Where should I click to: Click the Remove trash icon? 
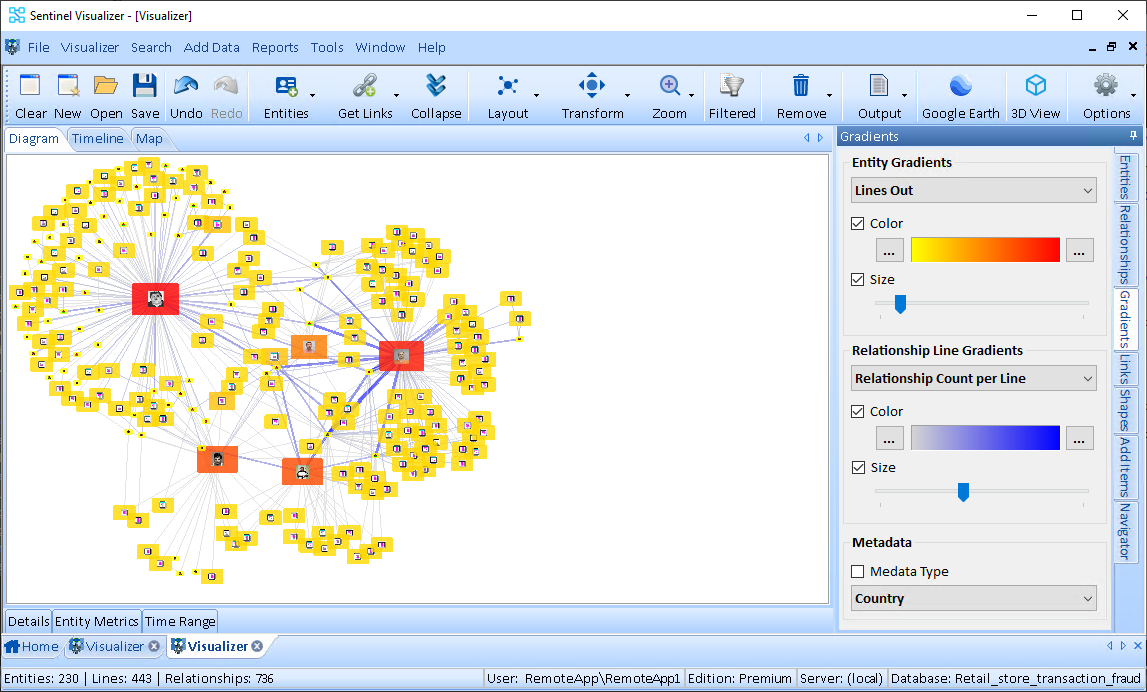click(x=801, y=87)
